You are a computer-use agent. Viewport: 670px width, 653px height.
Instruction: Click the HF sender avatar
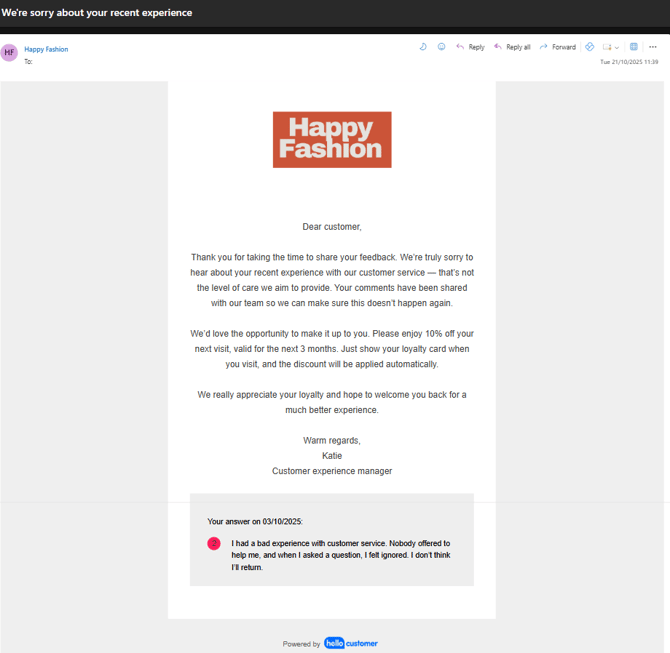[10, 53]
